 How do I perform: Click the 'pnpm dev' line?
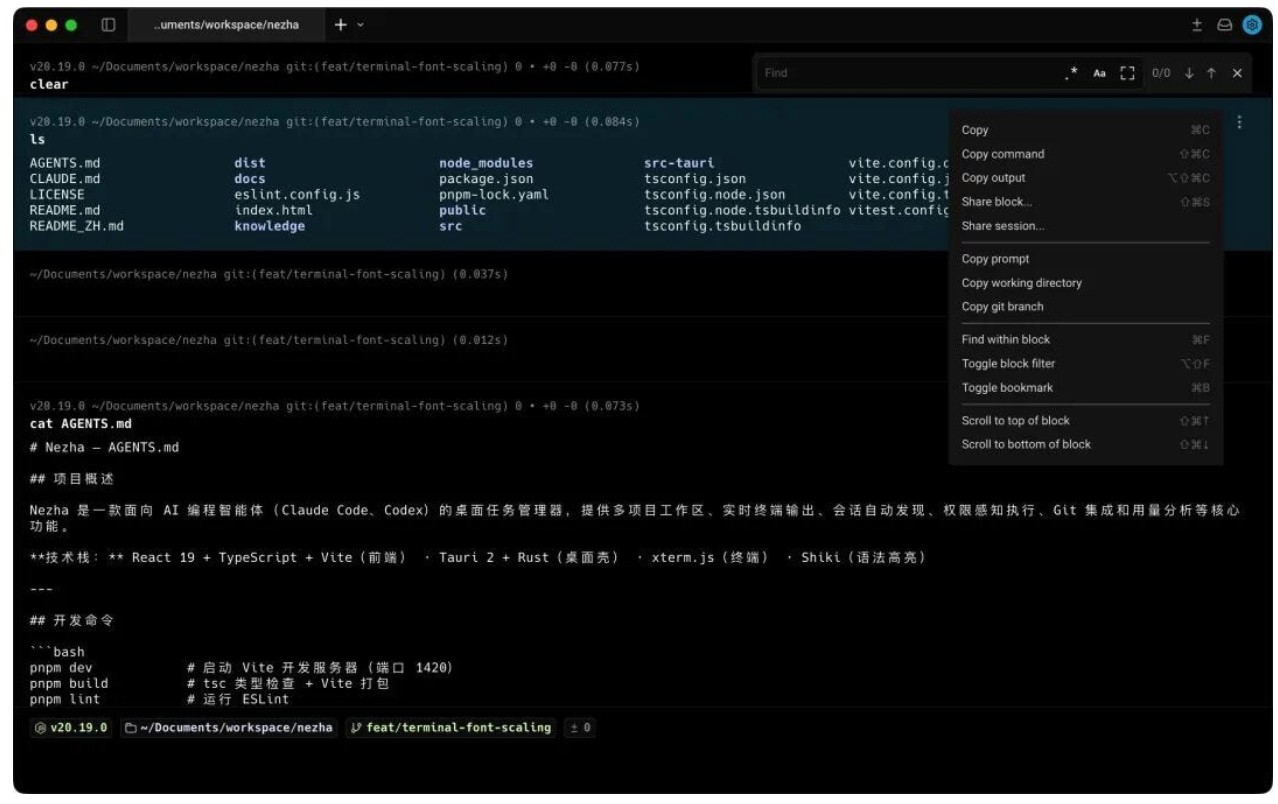pyautogui.click(x=241, y=668)
